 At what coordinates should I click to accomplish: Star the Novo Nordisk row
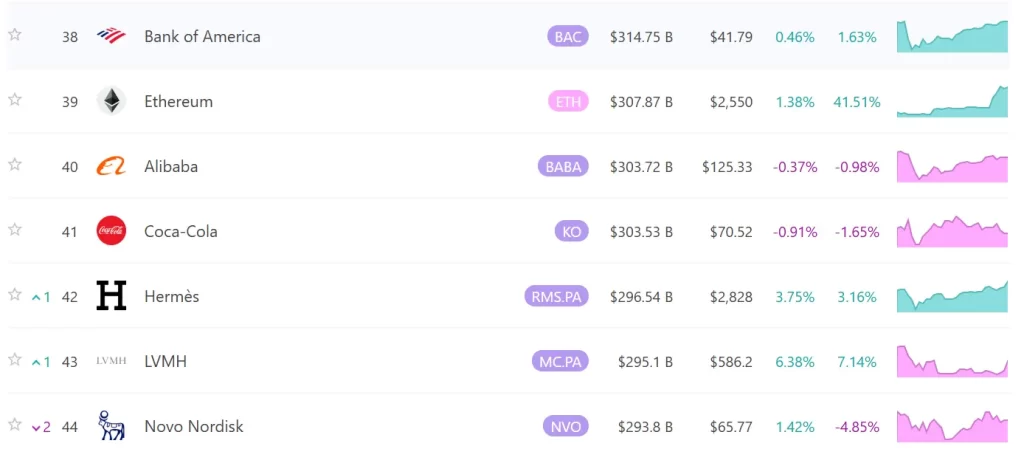coord(14,424)
